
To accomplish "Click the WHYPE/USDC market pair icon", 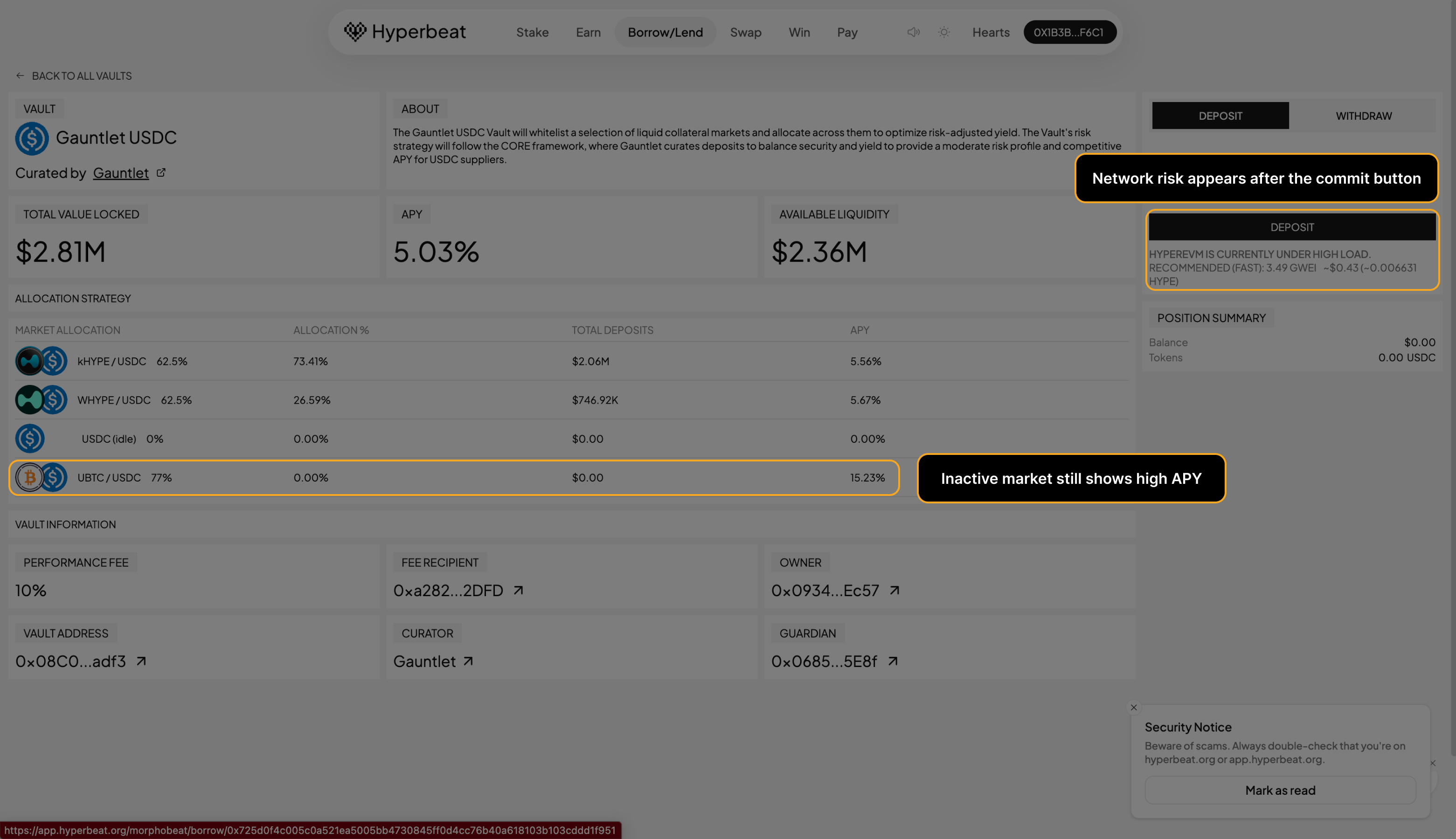I will pos(41,400).
